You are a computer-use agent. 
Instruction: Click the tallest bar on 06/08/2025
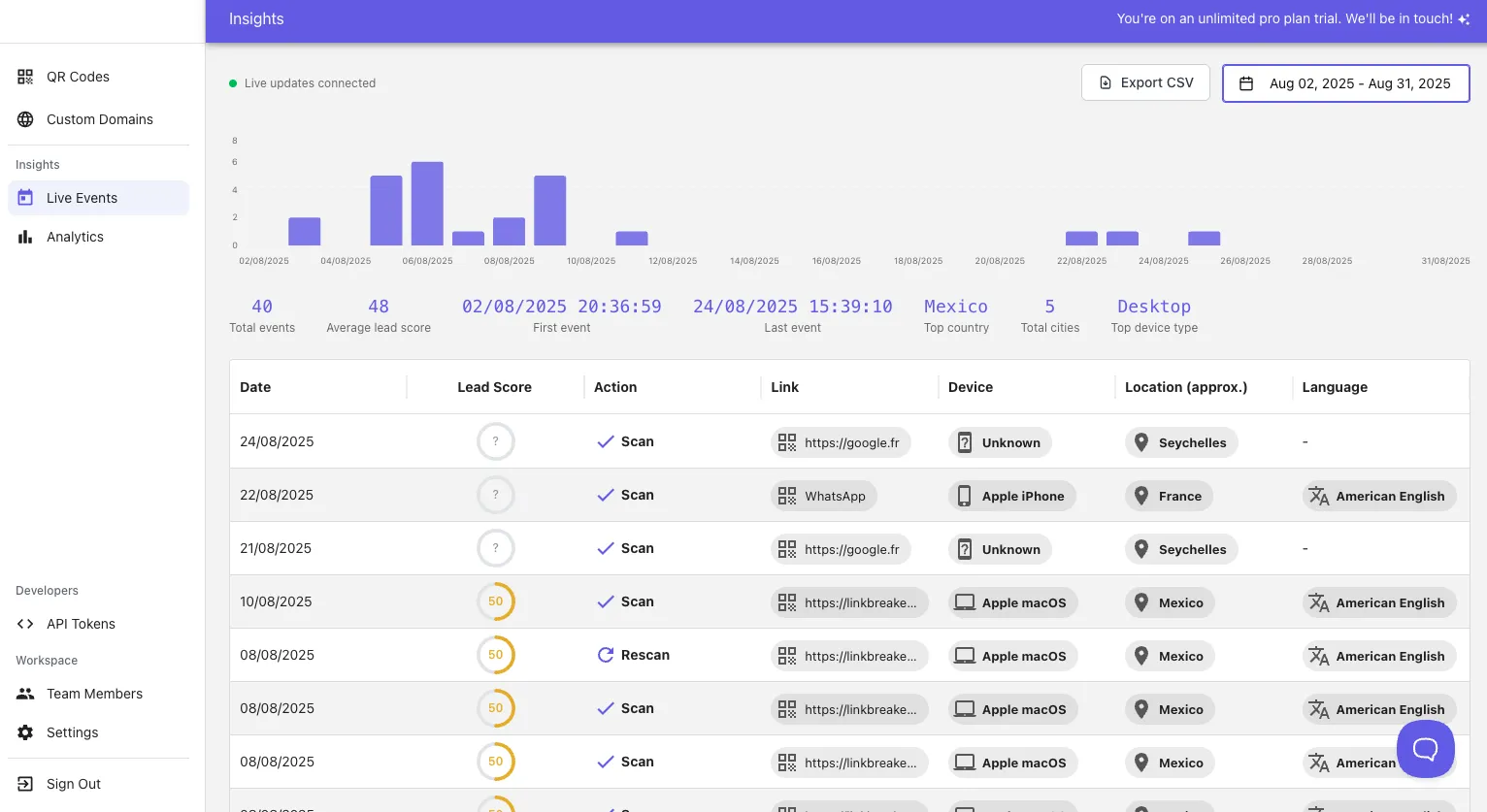(427, 204)
